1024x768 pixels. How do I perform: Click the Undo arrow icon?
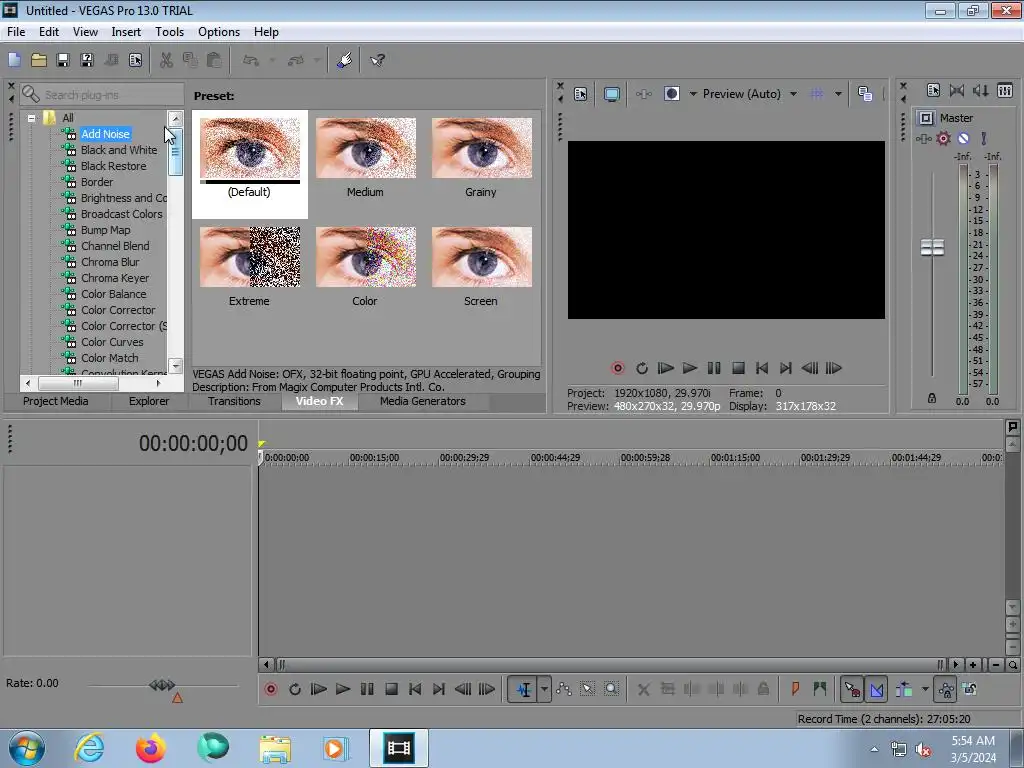(251, 60)
